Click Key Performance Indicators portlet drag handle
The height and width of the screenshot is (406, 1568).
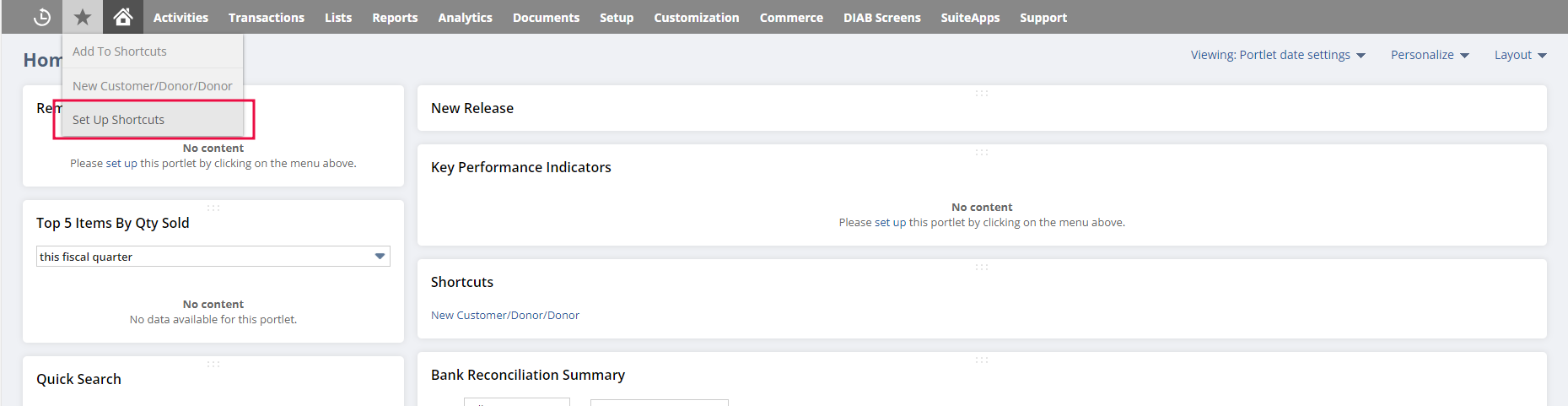tap(981, 152)
